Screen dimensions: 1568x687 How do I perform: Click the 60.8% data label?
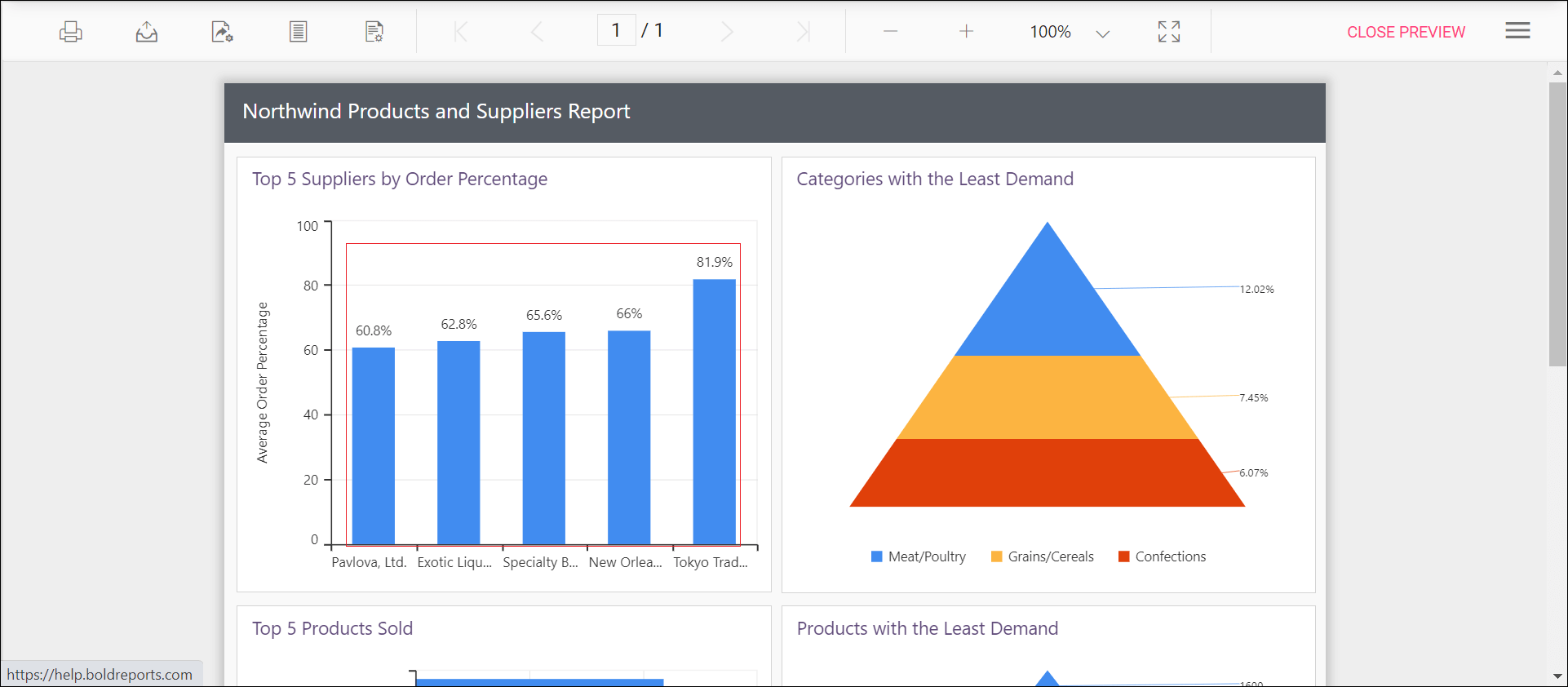(x=373, y=330)
